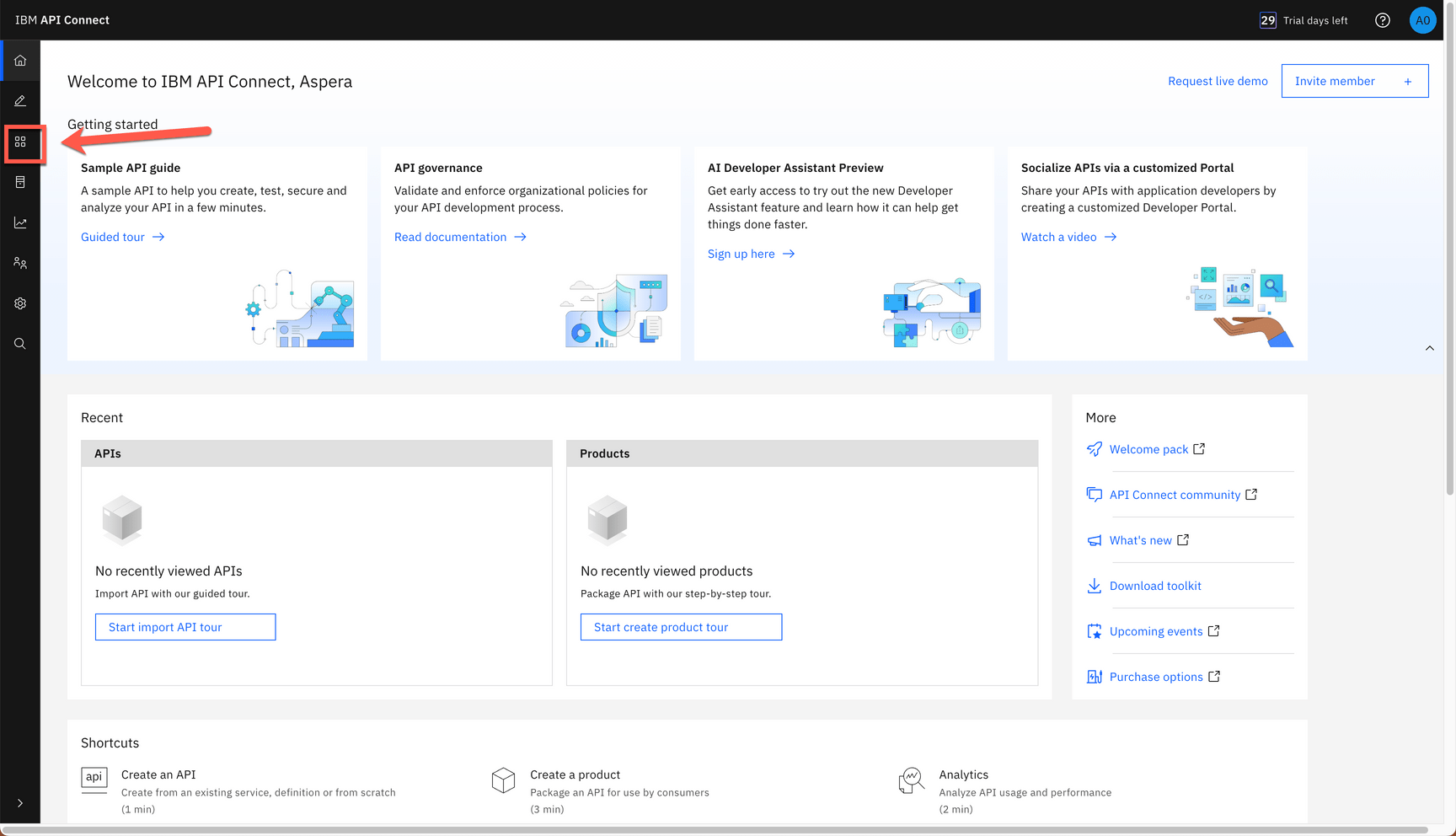Viewport: 1456px width, 836px height.
Task: Click the Search magnifier icon in sidebar
Action: pyautogui.click(x=20, y=344)
